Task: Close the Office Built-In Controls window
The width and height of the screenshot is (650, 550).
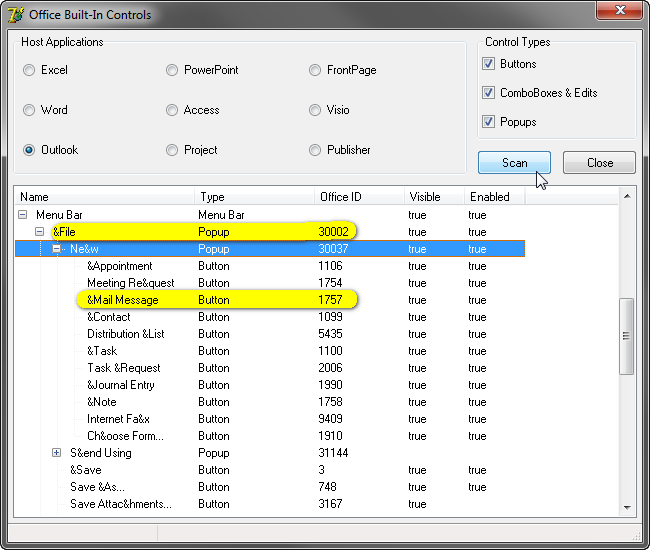Action: [x=620, y=10]
